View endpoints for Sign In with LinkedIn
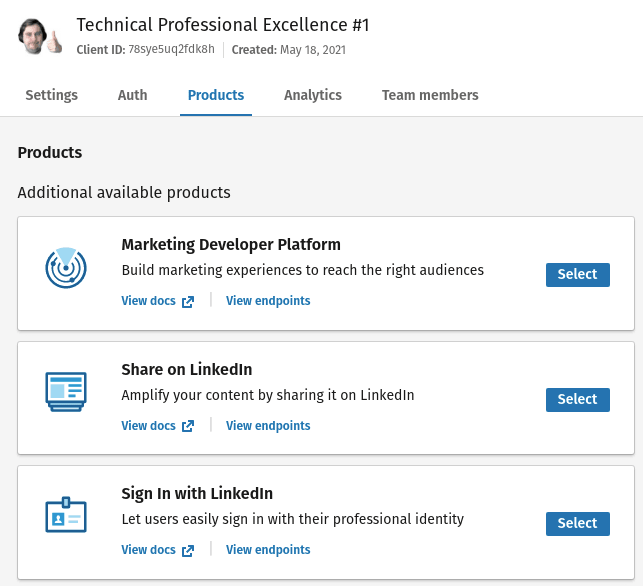643x586 pixels. pos(268,549)
